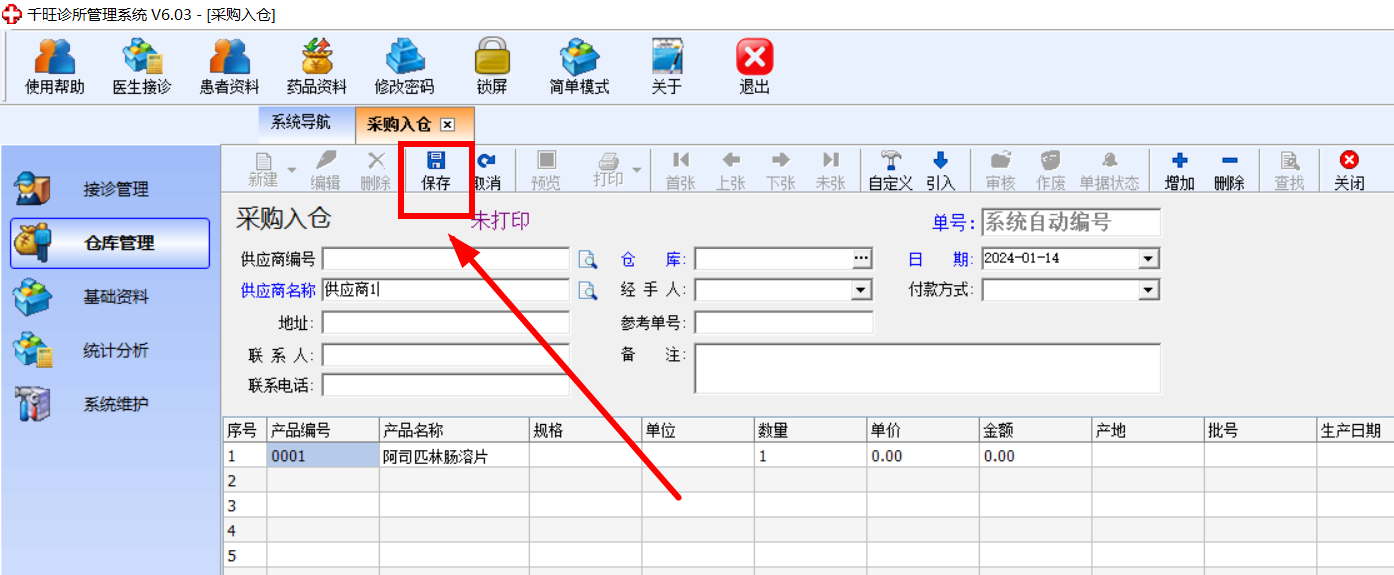Close the 采购入仓 tab
This screenshot has width=1394, height=575.
(x=447, y=125)
